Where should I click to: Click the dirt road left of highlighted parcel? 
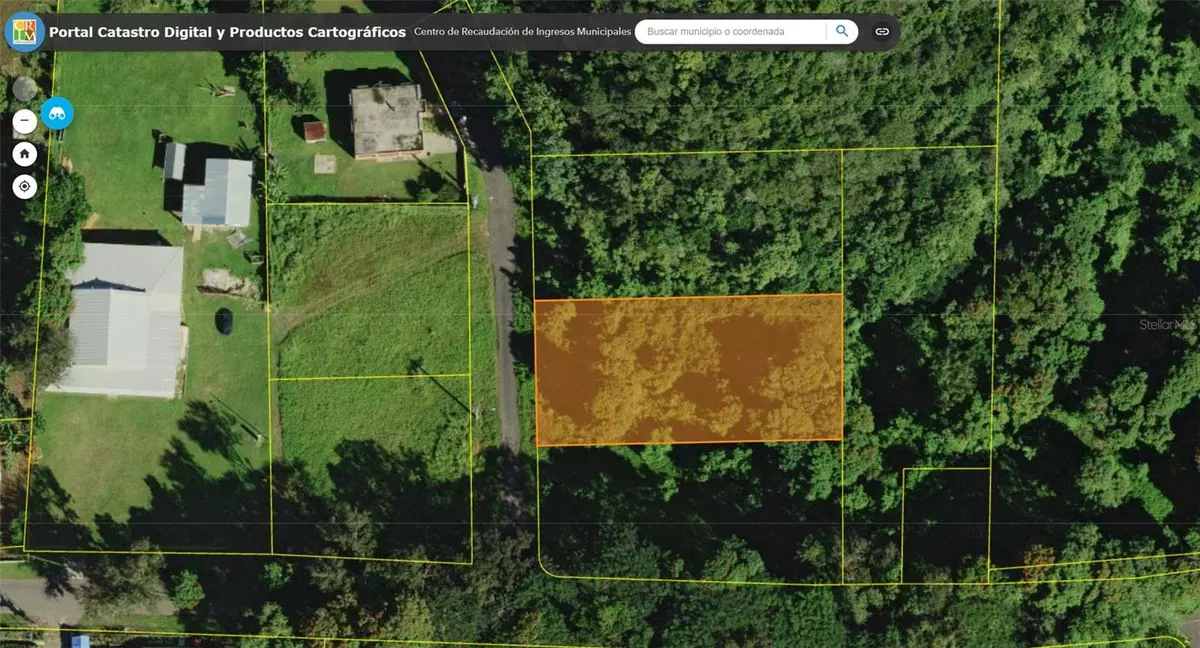coord(505,330)
